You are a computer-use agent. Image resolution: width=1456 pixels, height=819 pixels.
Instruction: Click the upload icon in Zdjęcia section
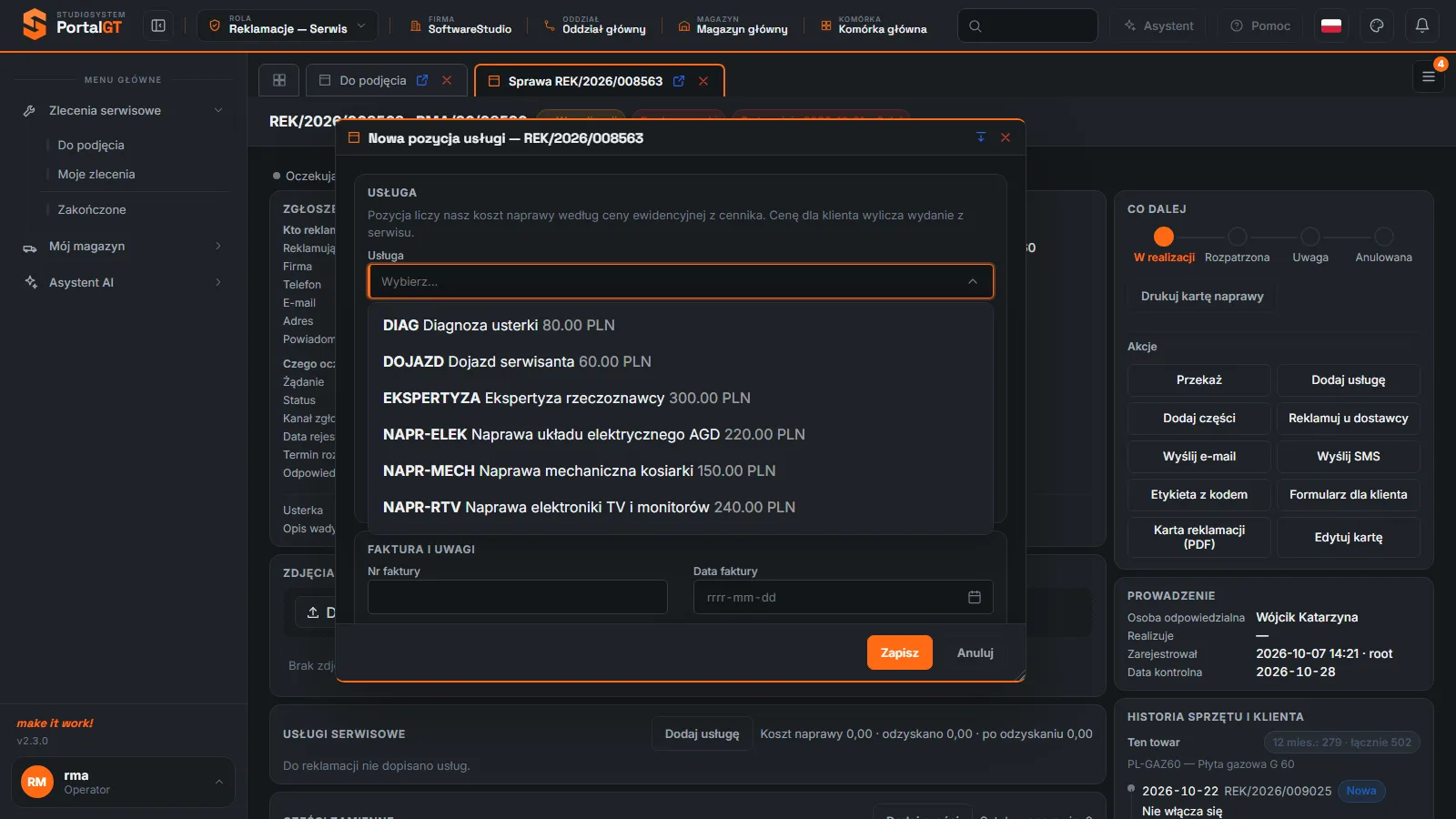click(x=313, y=612)
